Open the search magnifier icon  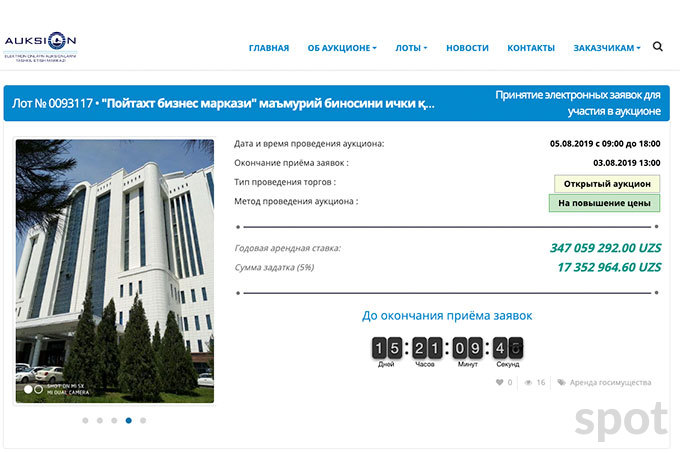tap(657, 46)
